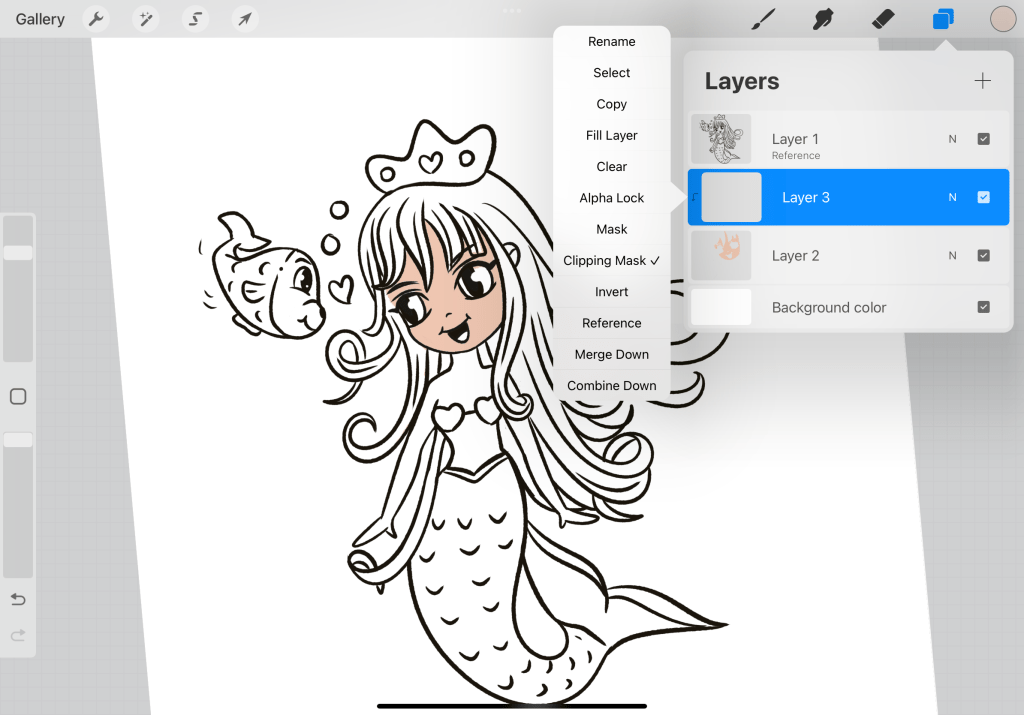Hide Layer 1 using its visibility checkbox
Image resolution: width=1024 pixels, height=715 pixels.
(983, 139)
